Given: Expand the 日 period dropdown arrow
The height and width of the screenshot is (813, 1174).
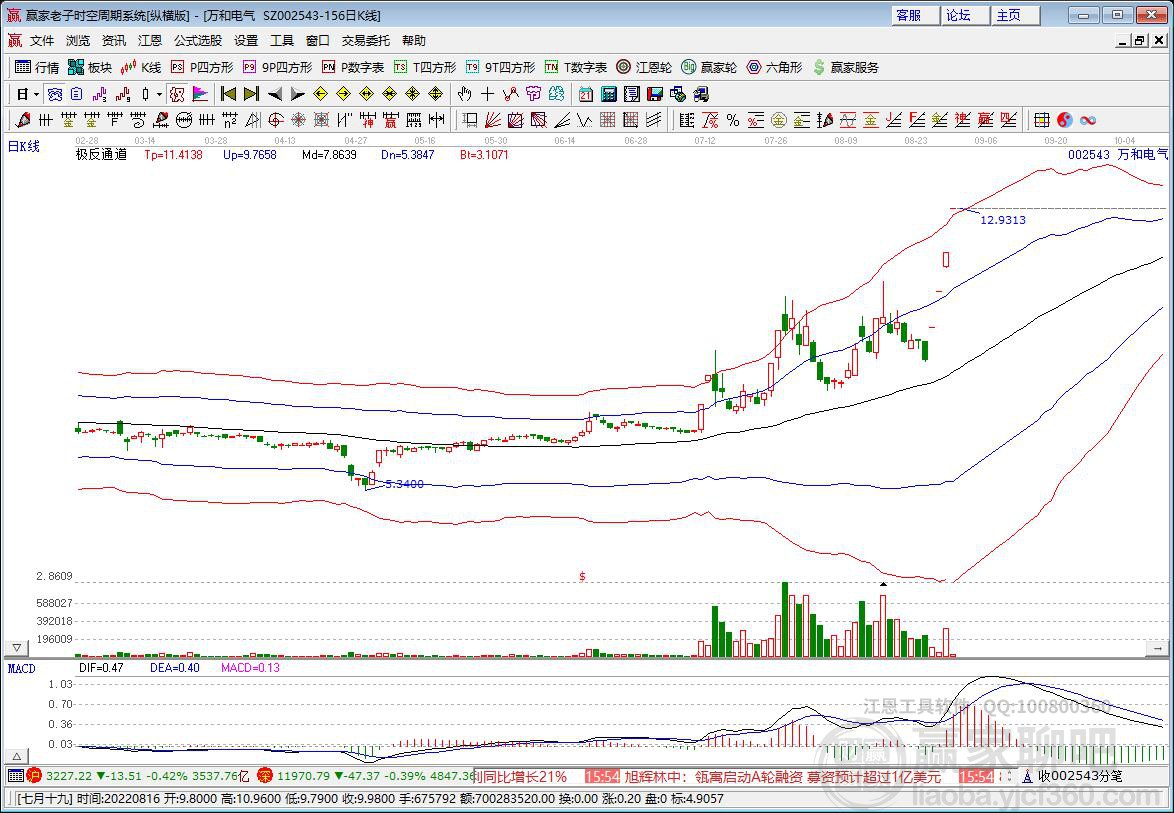Looking at the screenshot, I should tap(37, 94).
